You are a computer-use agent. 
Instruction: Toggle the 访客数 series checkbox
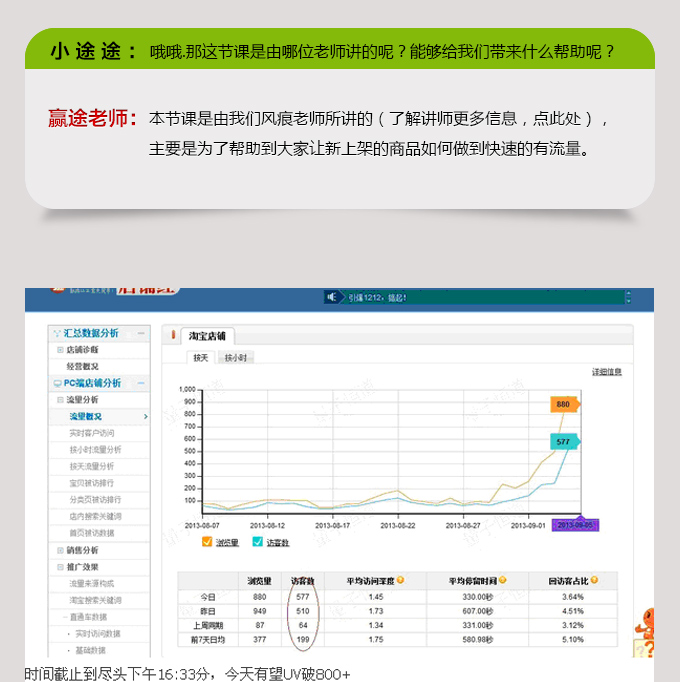(x=257, y=542)
